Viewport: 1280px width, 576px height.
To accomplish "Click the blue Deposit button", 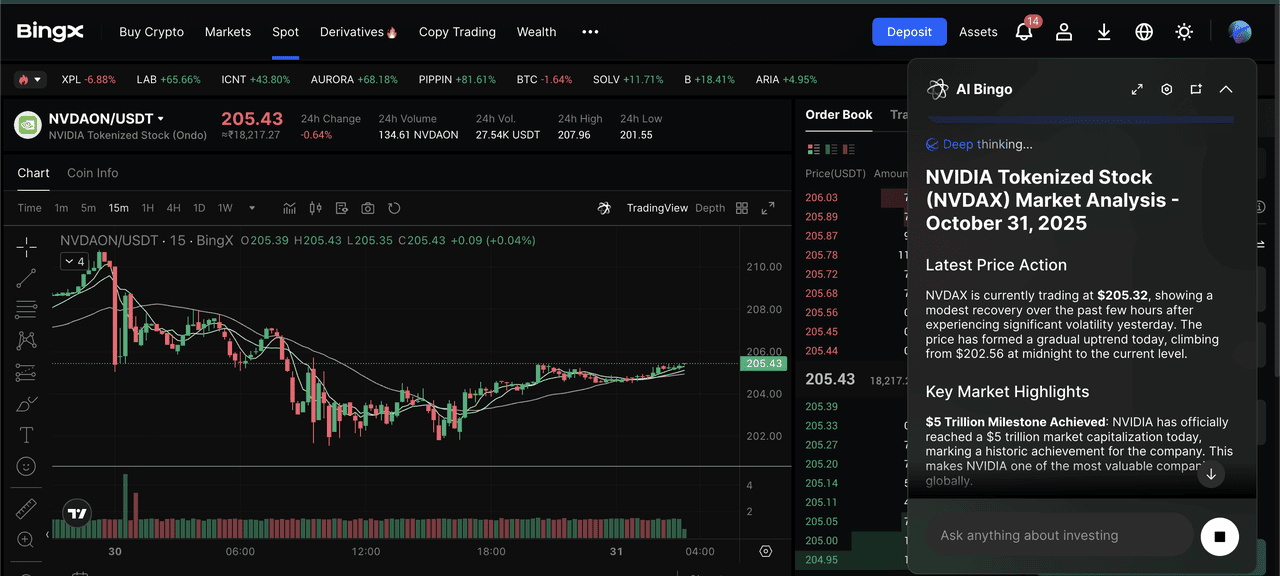I will click(909, 32).
